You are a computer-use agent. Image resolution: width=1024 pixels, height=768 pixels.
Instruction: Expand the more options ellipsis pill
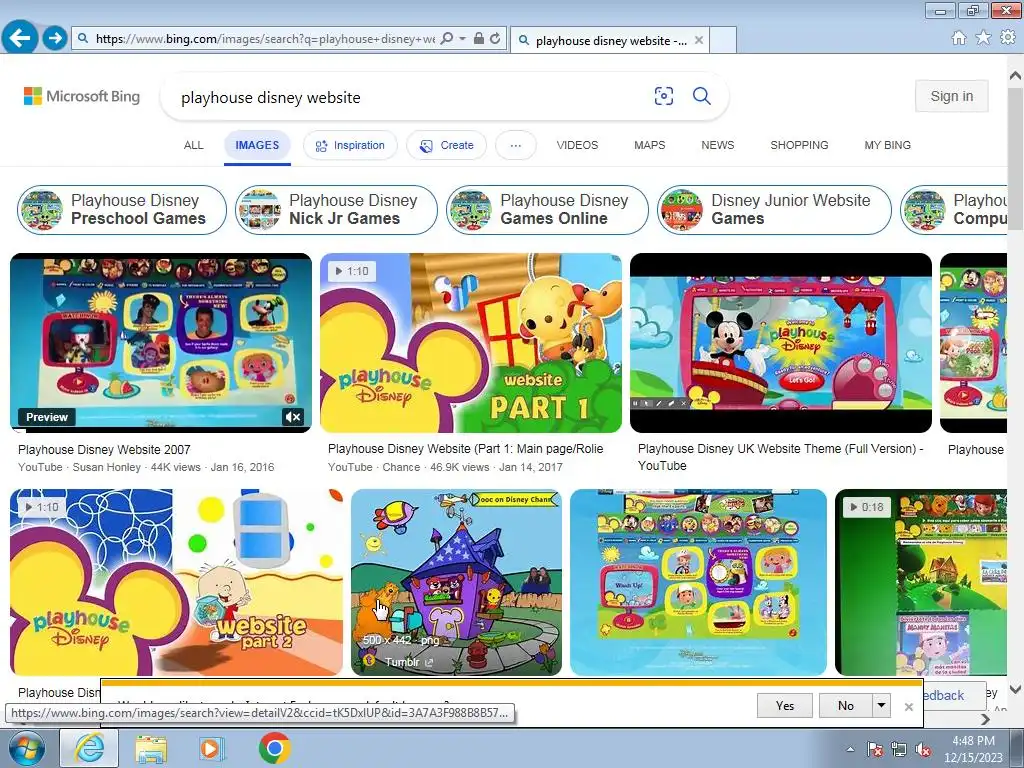point(516,145)
